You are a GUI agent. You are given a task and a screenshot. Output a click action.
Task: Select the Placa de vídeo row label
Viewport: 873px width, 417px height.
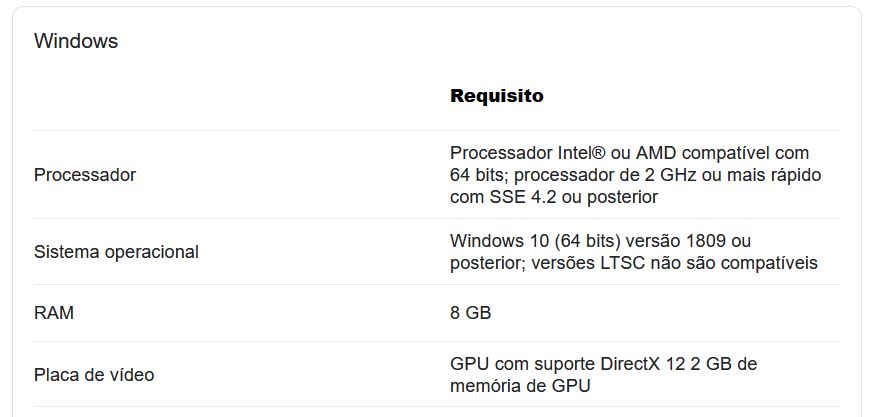coord(94,375)
